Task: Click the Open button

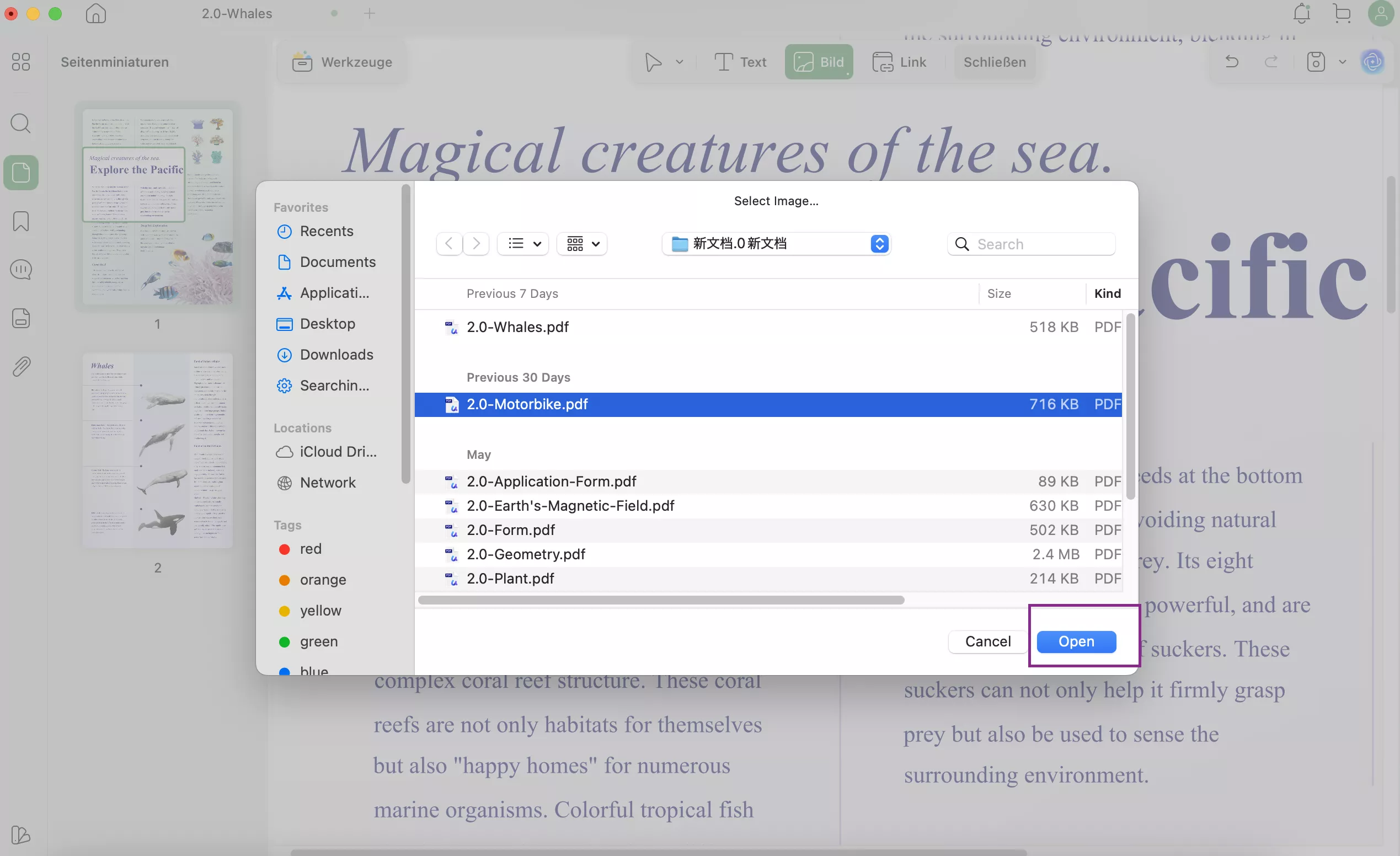Action: tap(1076, 641)
